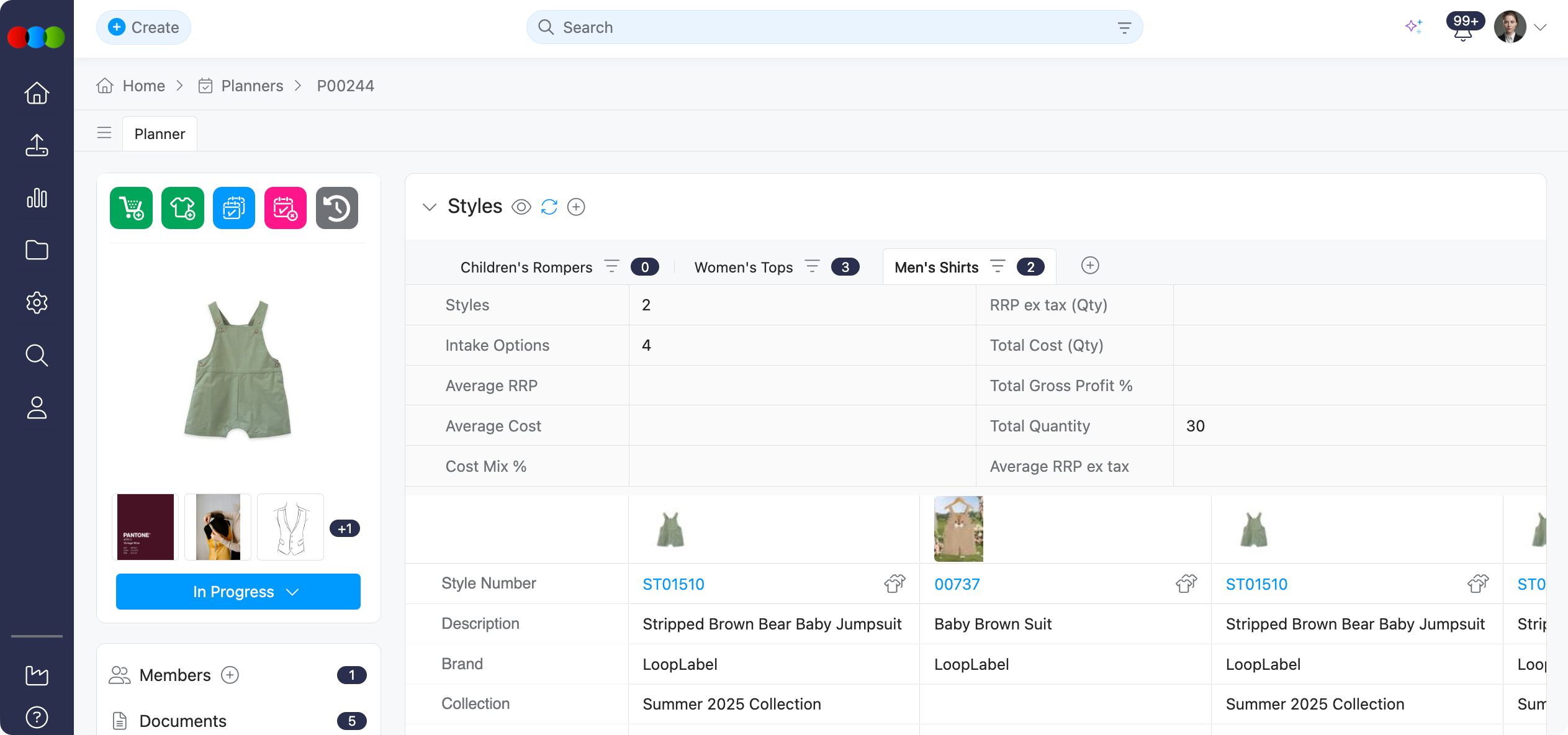Refresh the Styles panel
1568x735 pixels.
point(549,207)
